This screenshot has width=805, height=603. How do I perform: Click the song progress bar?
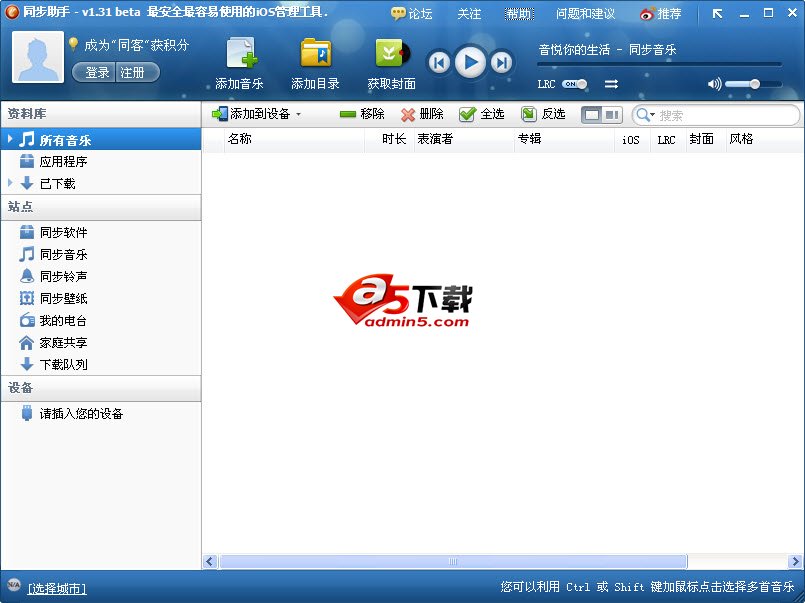click(659, 65)
